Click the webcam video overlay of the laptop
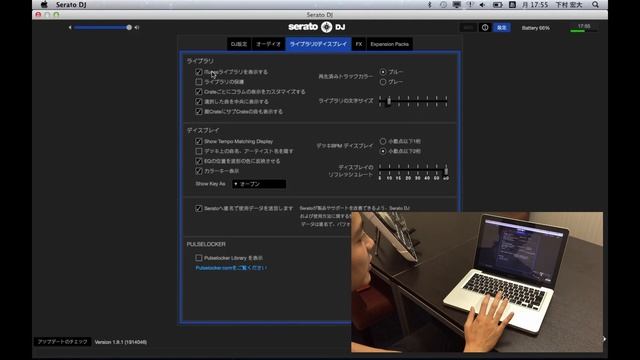 (x=477, y=282)
